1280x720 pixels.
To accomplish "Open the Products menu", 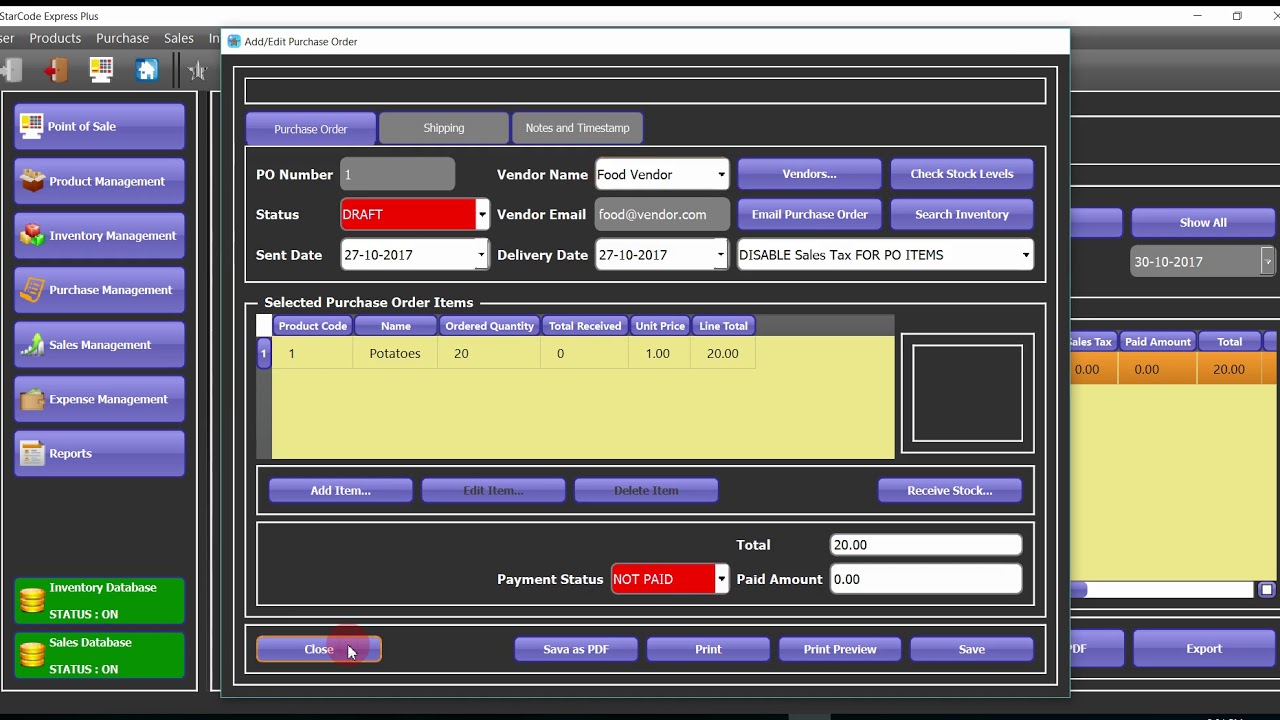I will [55, 38].
